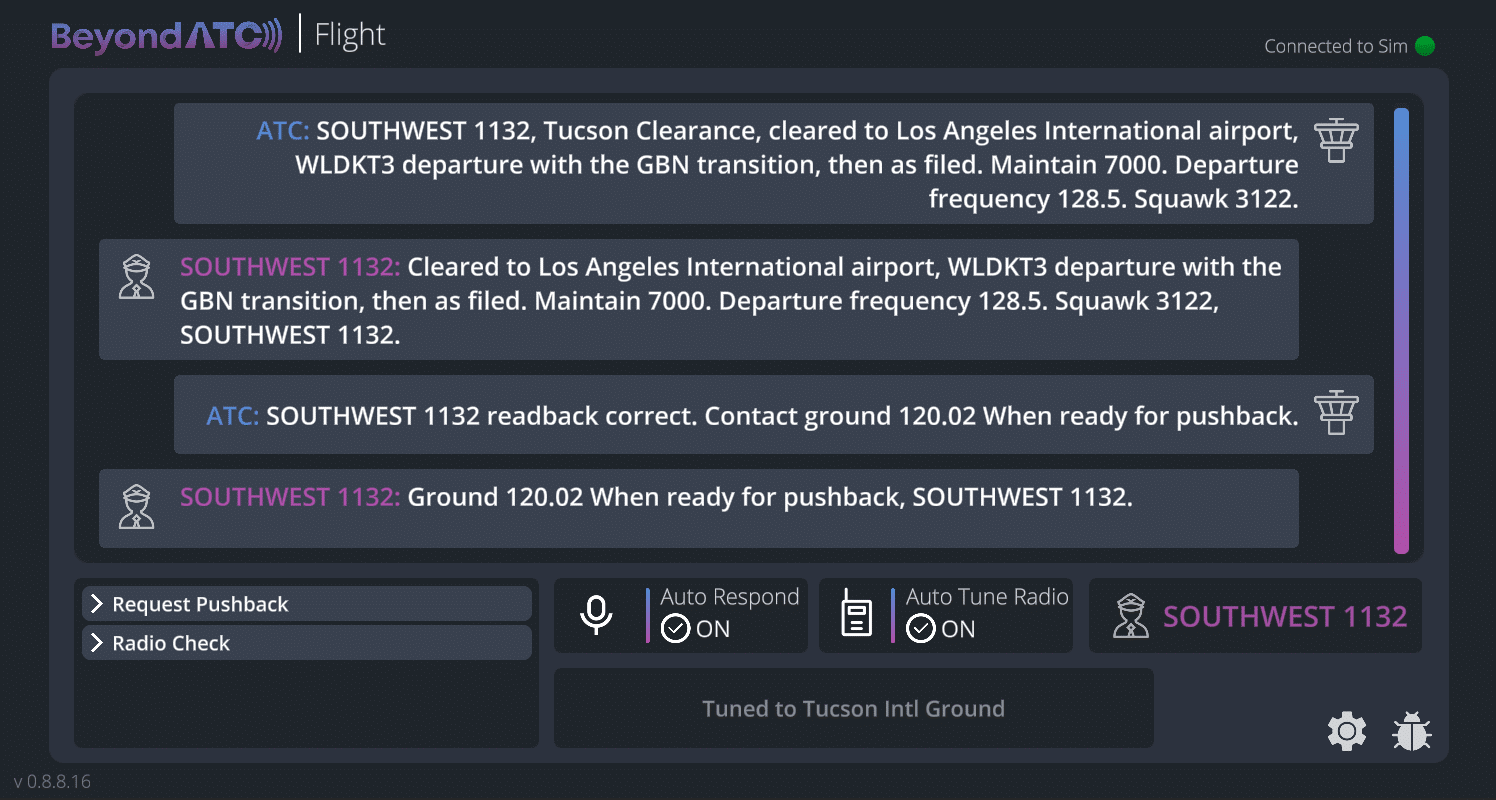The height and width of the screenshot is (800, 1496).
Task: Click the BeyondATC logo
Action: [x=167, y=37]
